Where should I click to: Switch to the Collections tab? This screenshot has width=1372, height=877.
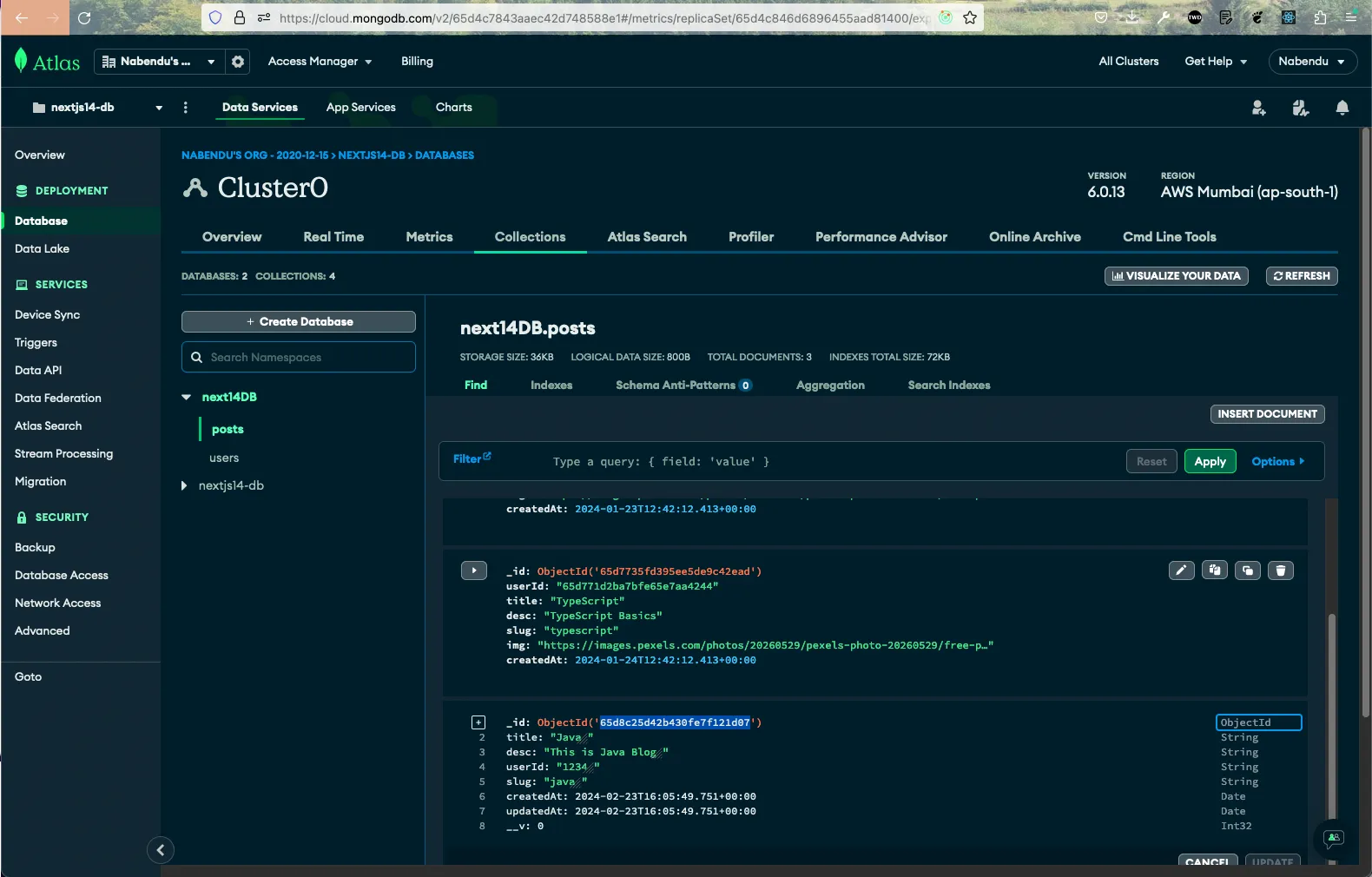(x=530, y=237)
